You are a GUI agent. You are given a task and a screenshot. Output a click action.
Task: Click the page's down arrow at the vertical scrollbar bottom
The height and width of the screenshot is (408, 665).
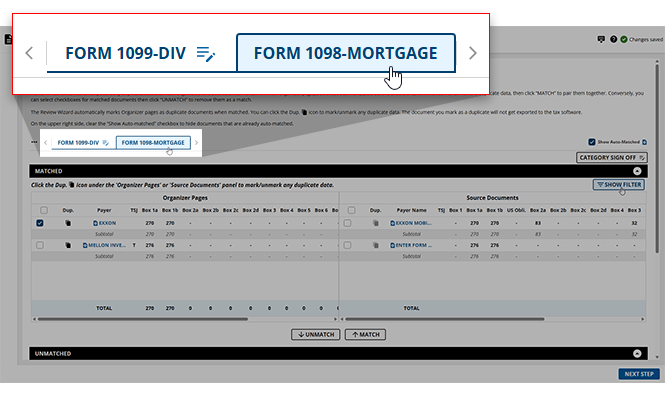pos(657,357)
